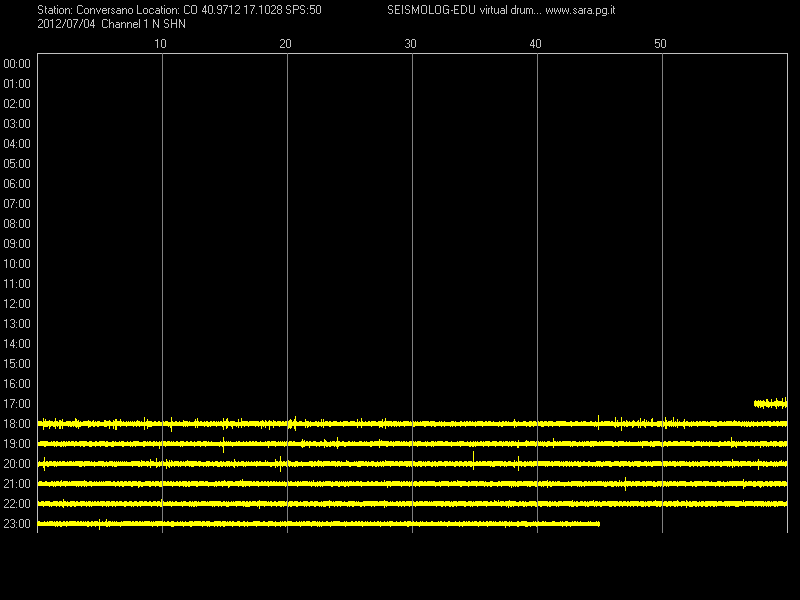Image resolution: width=800 pixels, height=600 pixels.
Task: Click the 01:00 hour row label
Action: (17, 84)
